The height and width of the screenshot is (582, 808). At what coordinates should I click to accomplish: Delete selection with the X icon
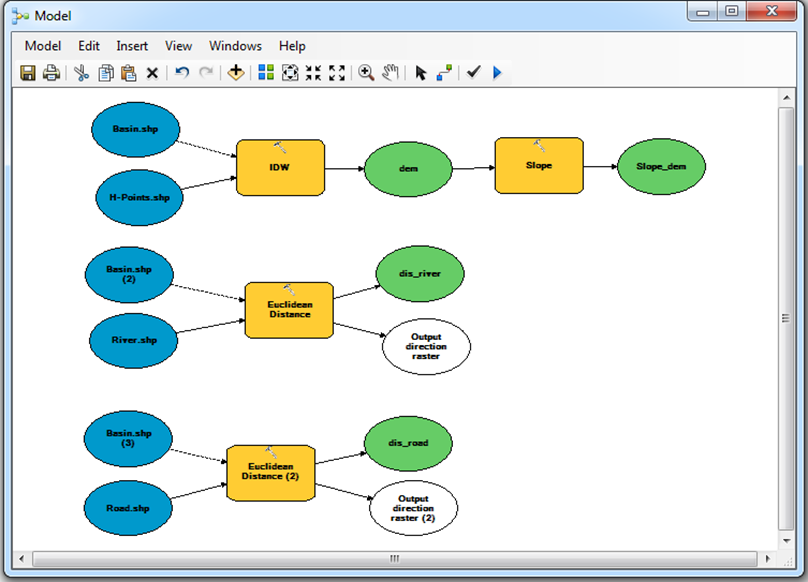152,73
